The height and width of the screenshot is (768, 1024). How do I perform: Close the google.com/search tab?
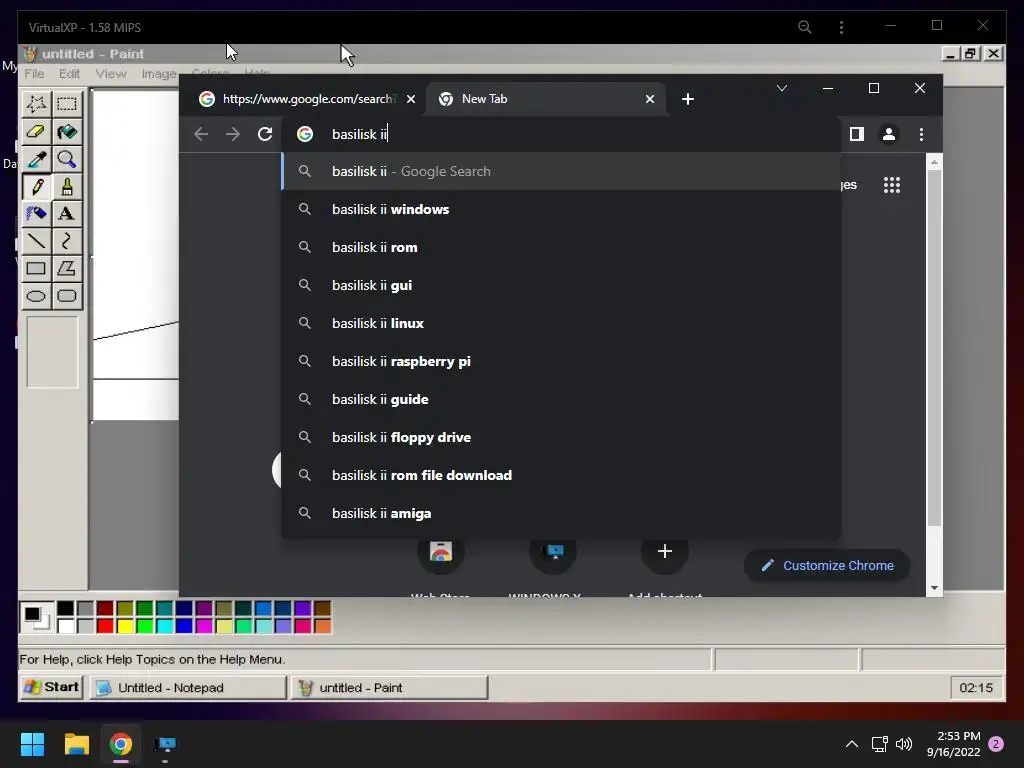[x=411, y=99]
